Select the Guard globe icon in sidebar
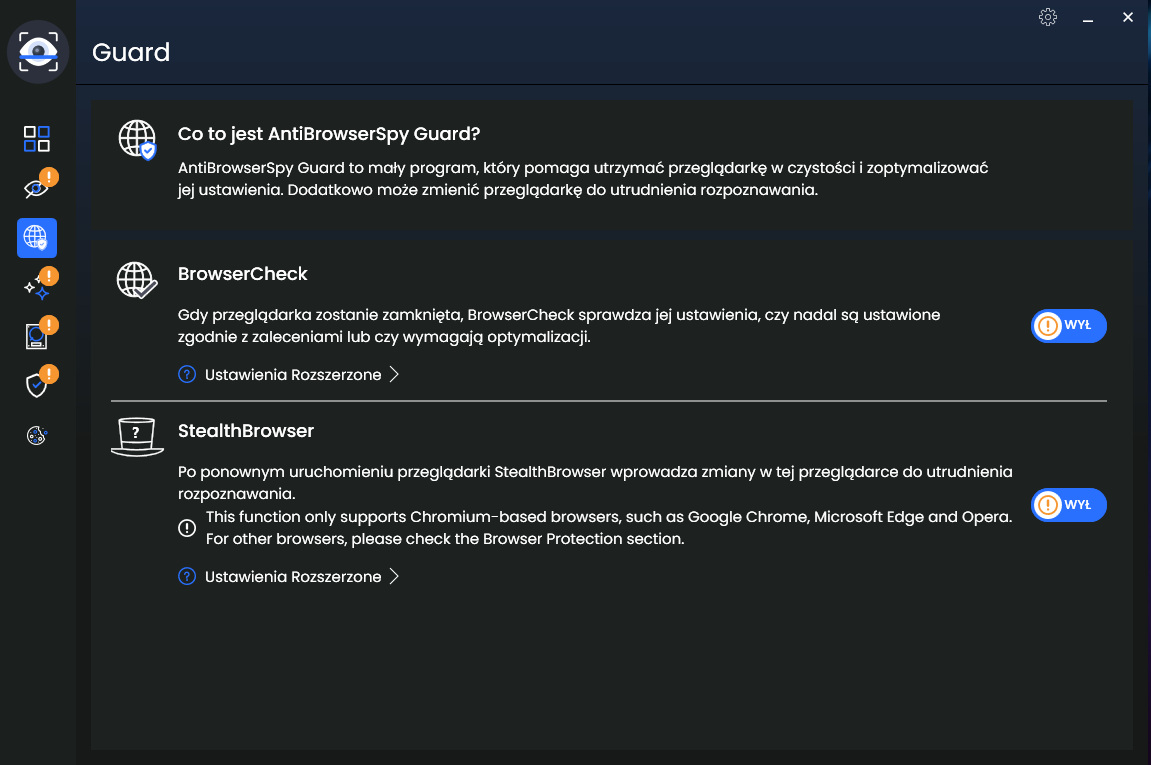 coord(37,238)
